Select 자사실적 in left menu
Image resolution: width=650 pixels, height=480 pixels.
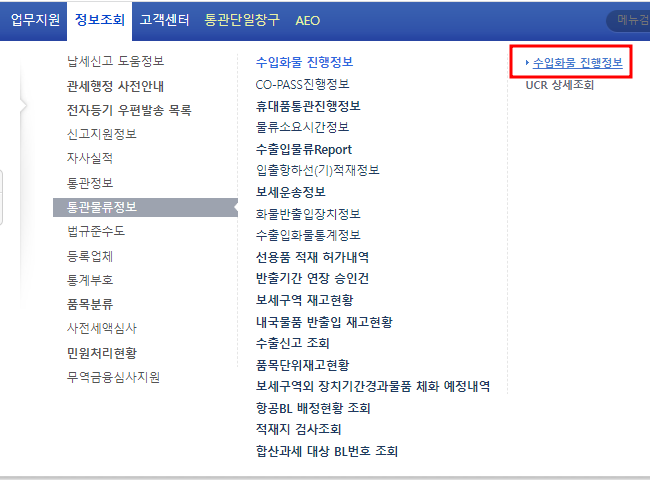coord(90,158)
